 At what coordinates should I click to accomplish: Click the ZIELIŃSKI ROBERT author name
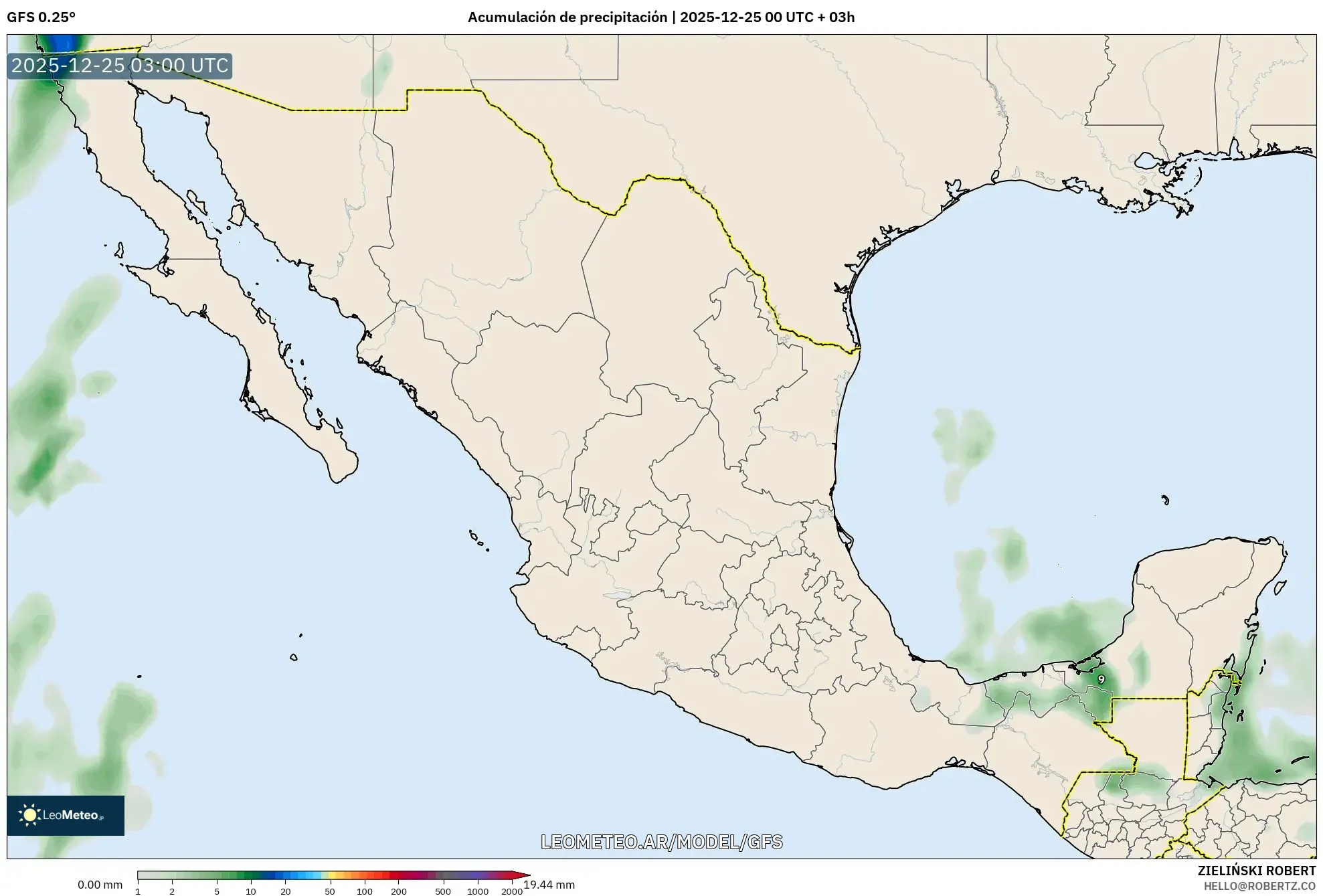[1256, 871]
